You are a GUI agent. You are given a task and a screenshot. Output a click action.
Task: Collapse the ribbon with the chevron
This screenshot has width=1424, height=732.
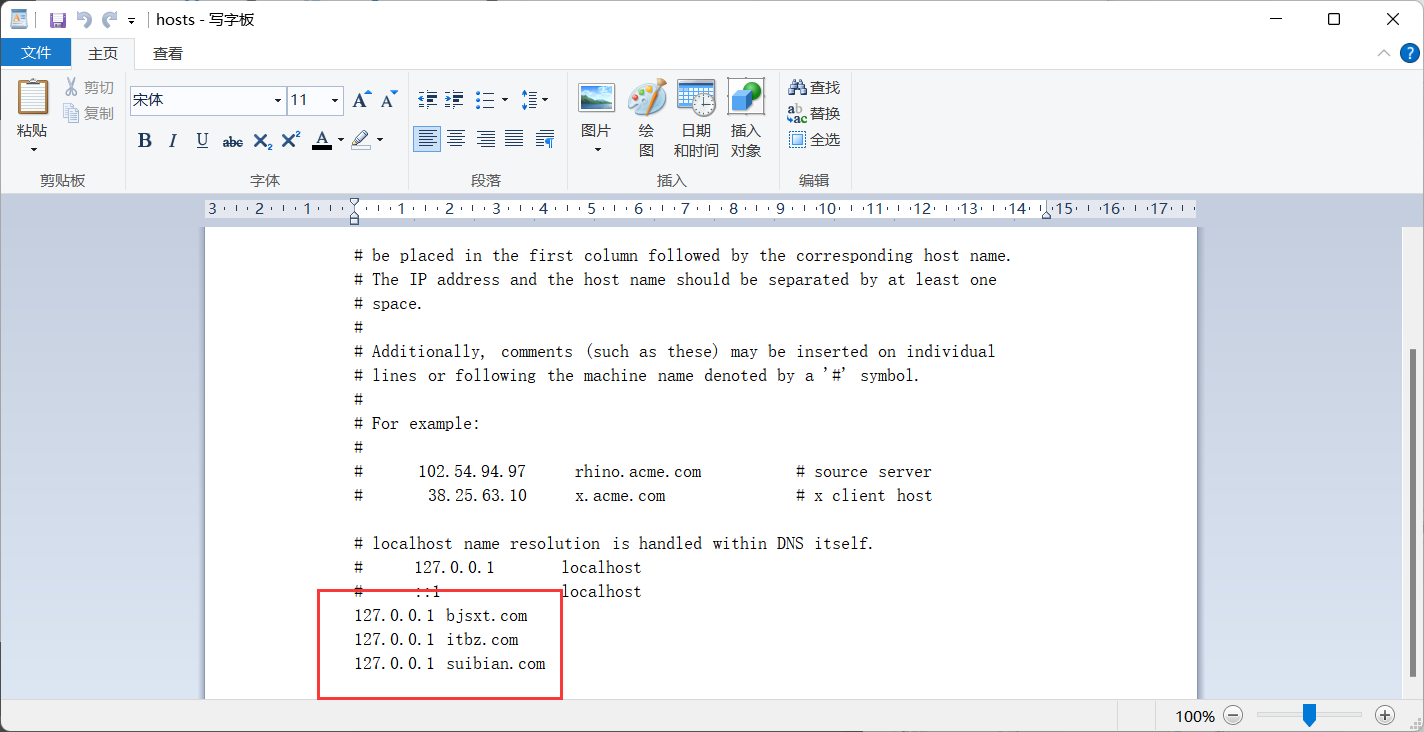click(x=1384, y=54)
